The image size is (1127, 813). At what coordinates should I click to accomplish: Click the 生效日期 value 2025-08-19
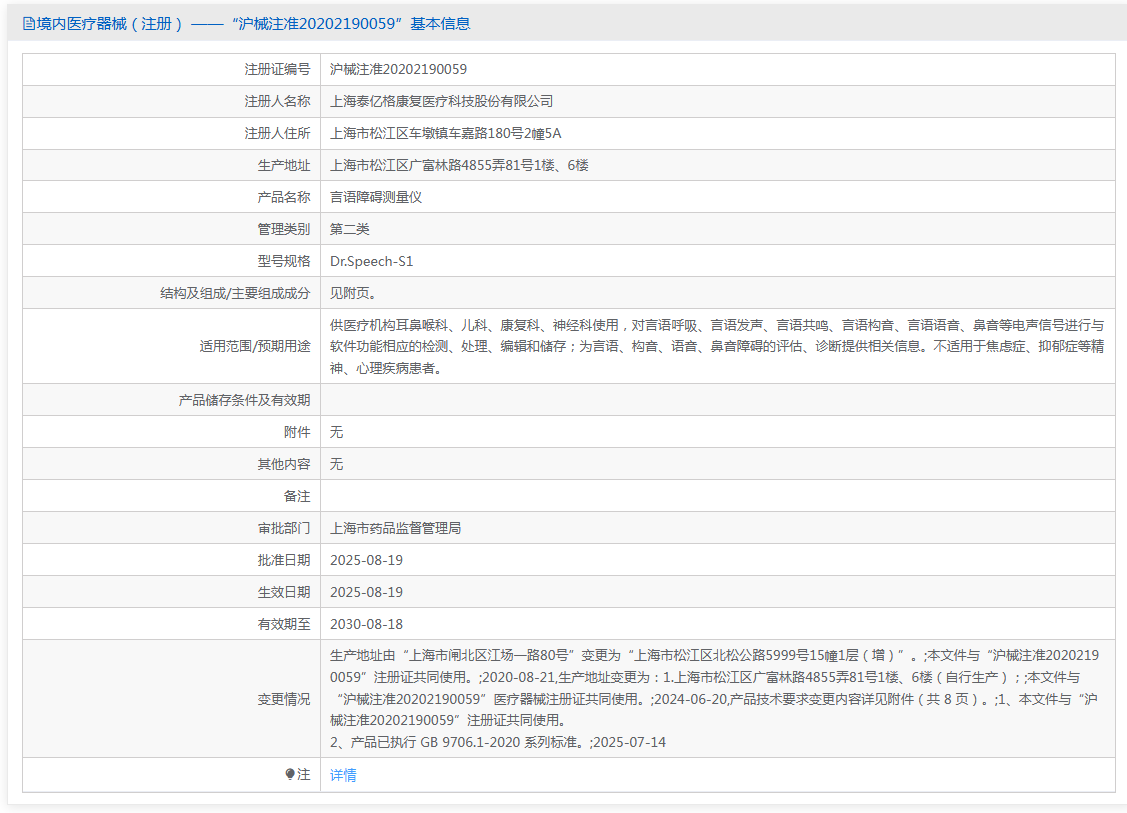pos(366,592)
